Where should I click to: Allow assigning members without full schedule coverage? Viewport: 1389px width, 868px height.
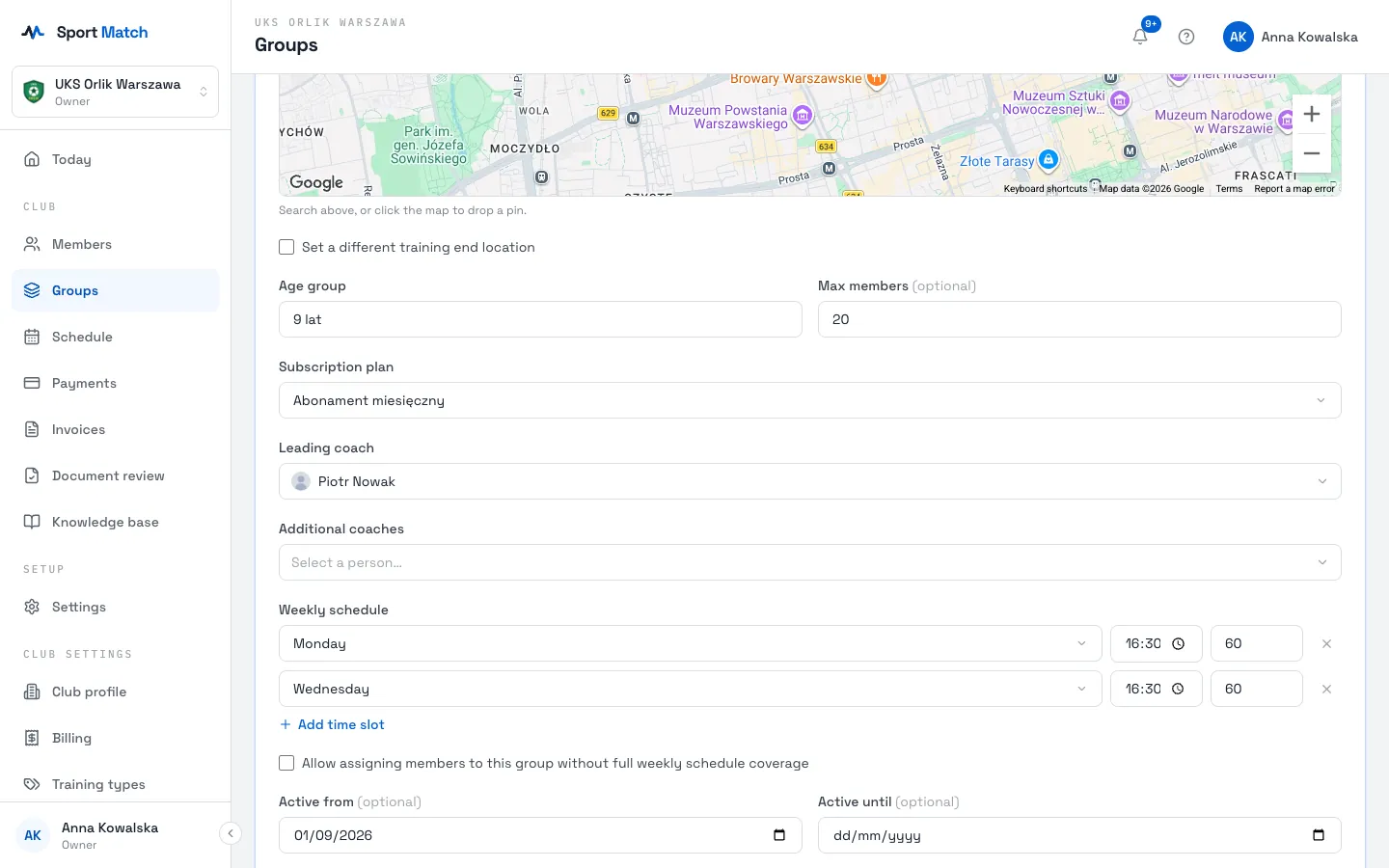coord(286,763)
